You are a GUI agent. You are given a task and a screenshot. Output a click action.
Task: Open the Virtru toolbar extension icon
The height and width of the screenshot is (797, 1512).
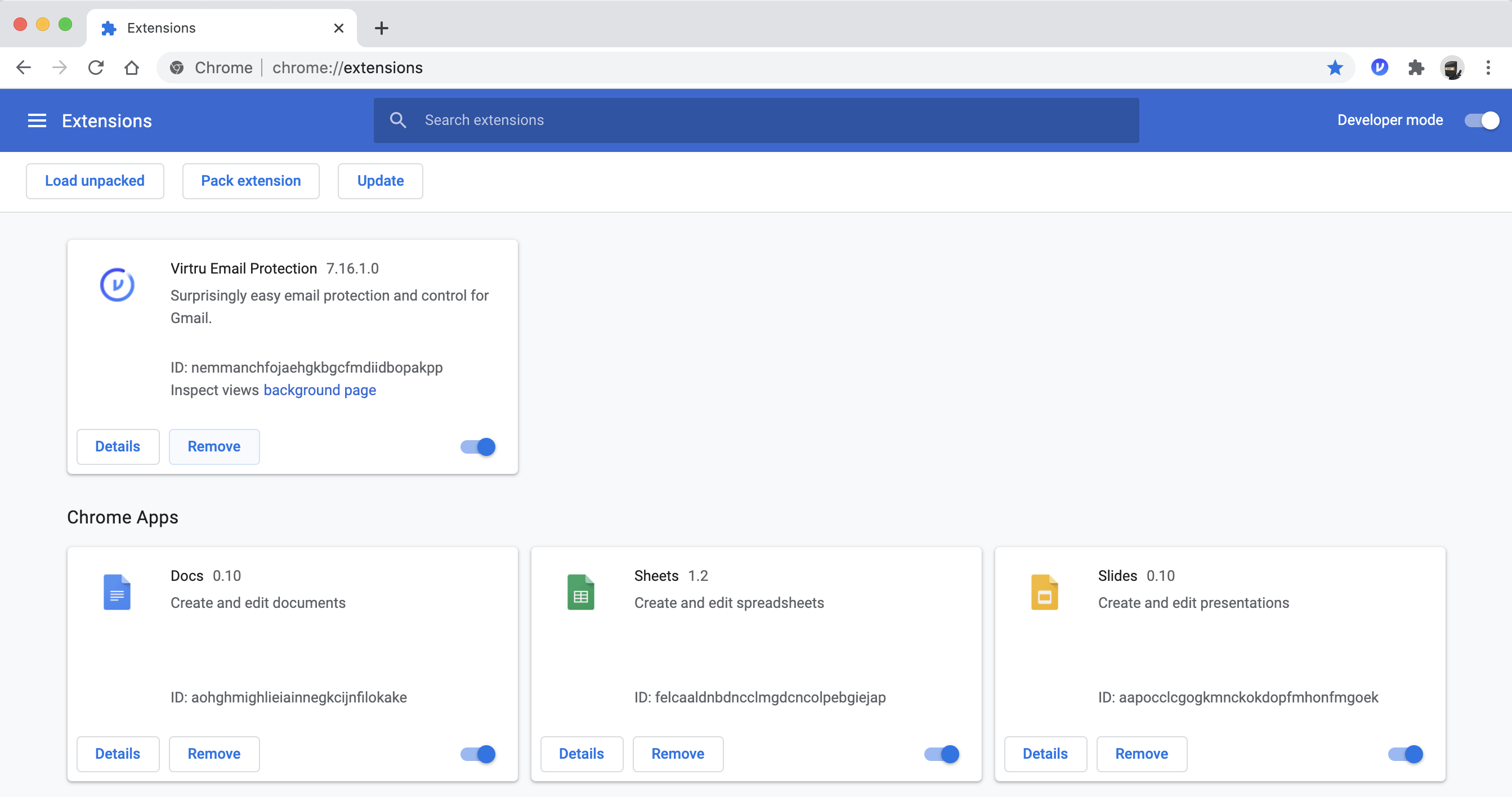(x=1379, y=68)
